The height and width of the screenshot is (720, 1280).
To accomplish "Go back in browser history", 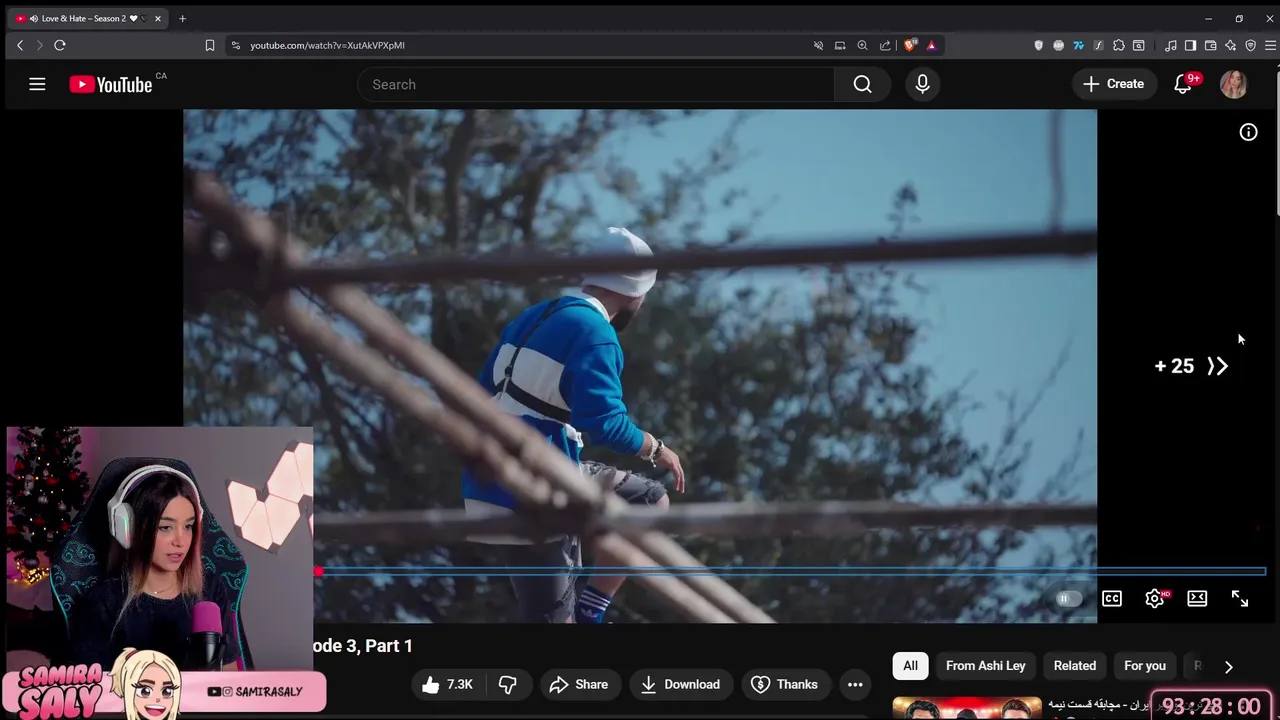I will pos(19,45).
